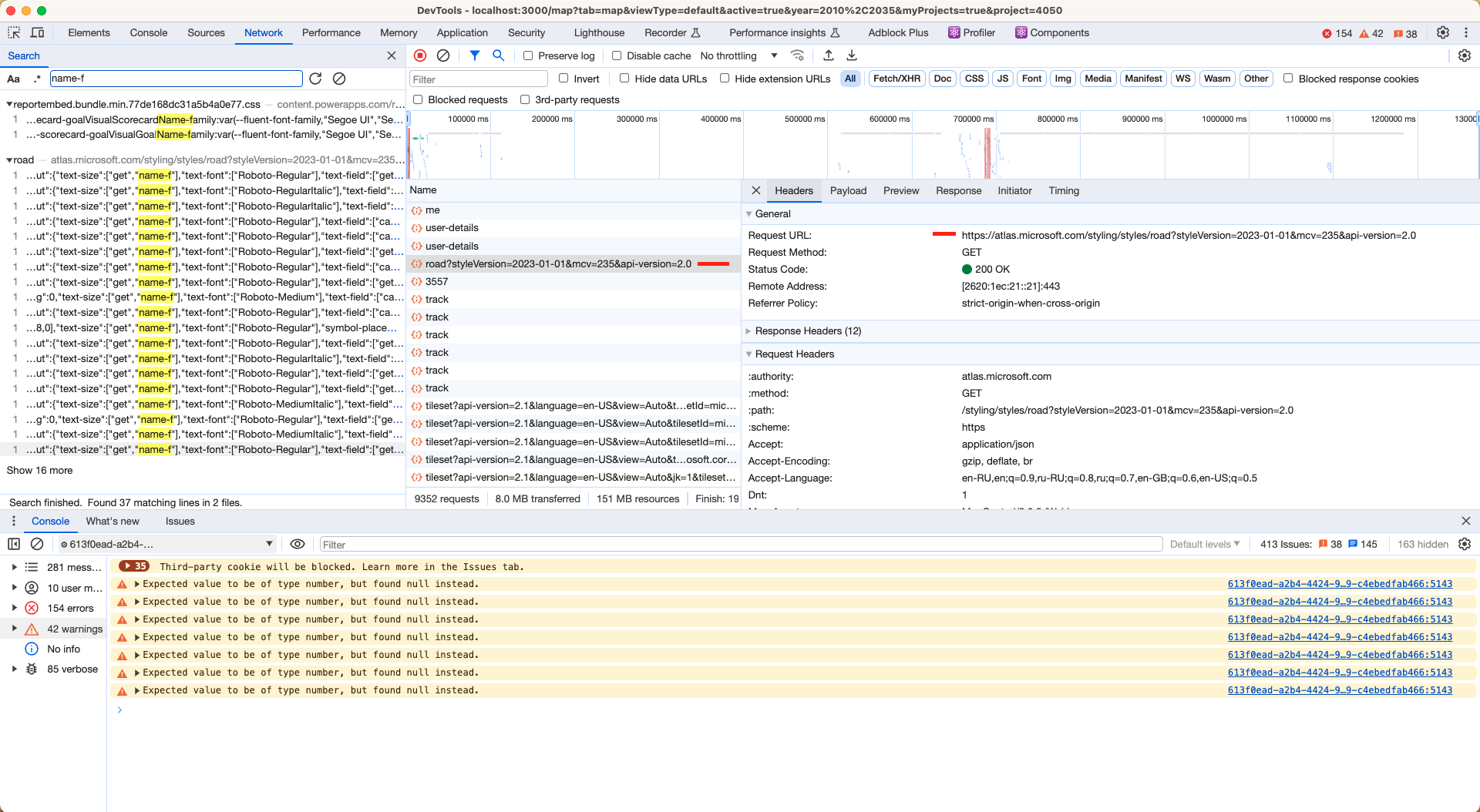Clear the network log

point(443,55)
